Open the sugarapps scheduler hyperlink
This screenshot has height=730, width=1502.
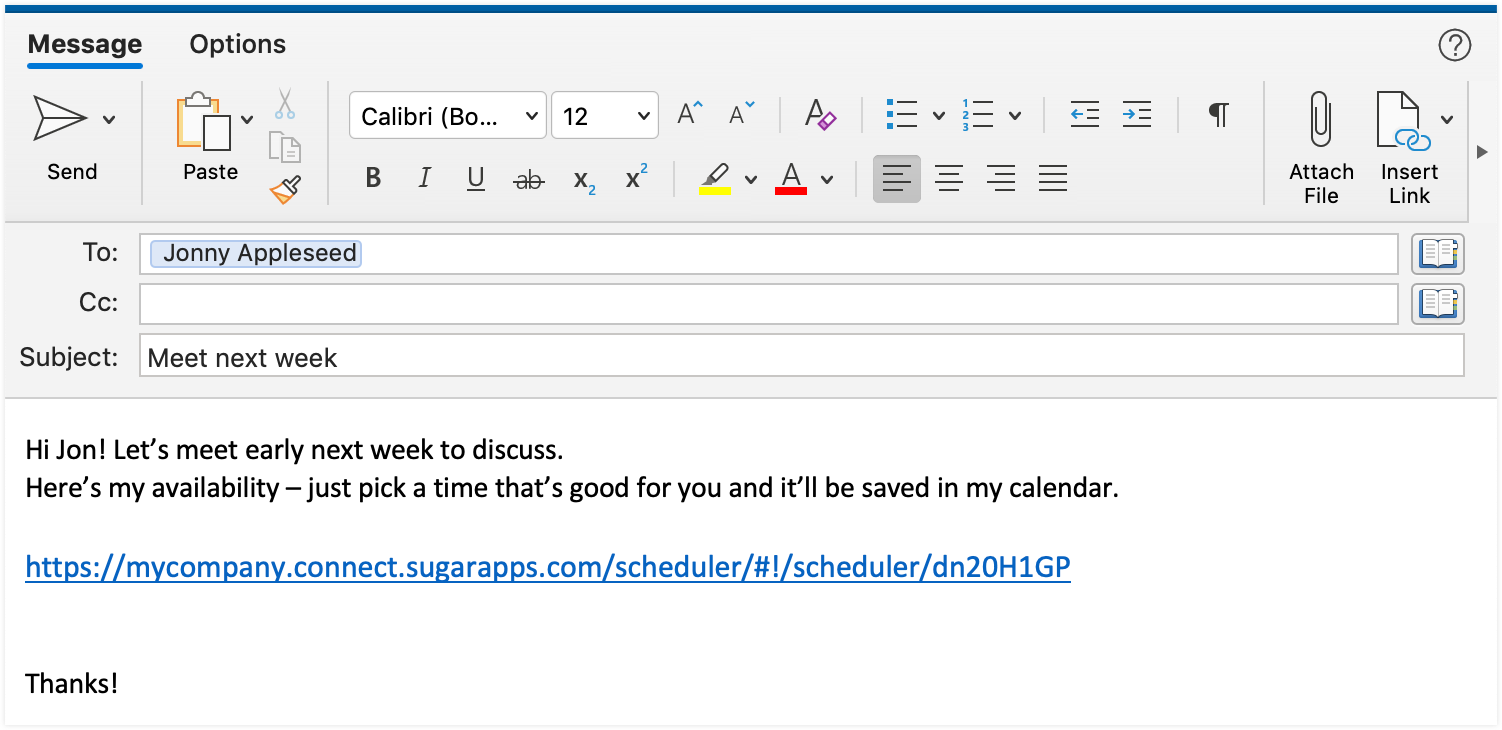(x=547, y=568)
